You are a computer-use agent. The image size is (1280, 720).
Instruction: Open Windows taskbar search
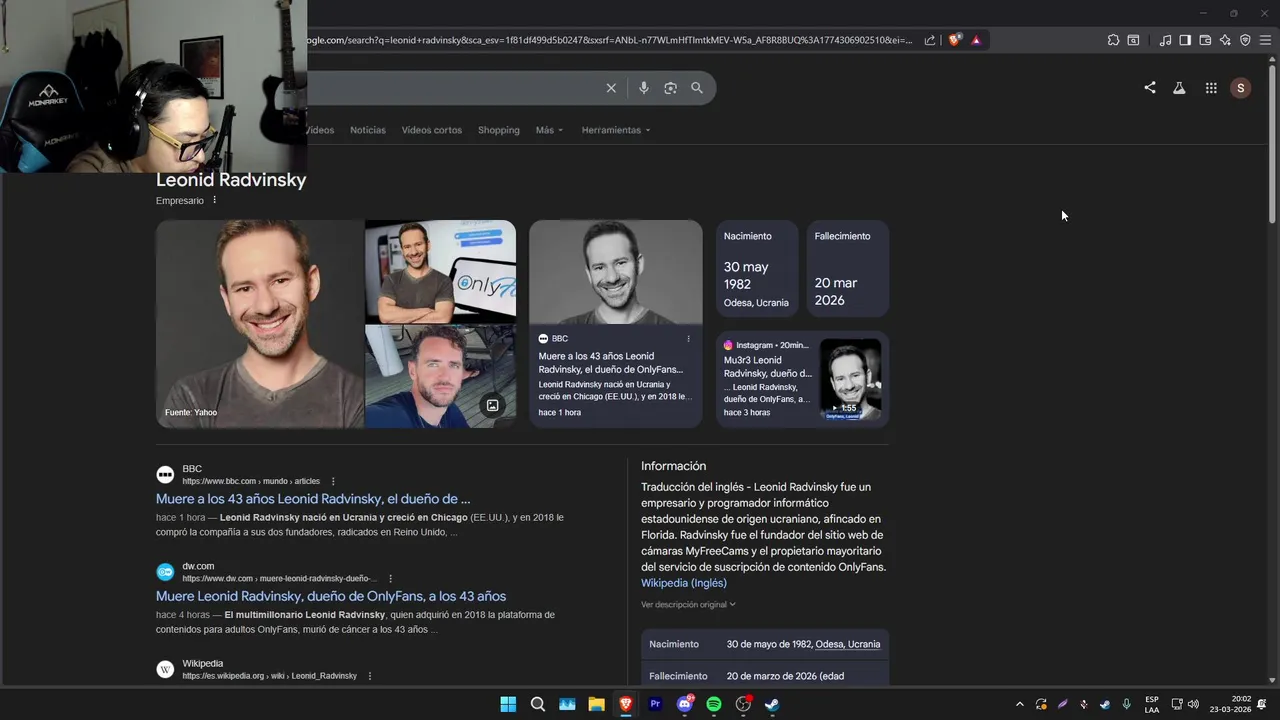538,704
